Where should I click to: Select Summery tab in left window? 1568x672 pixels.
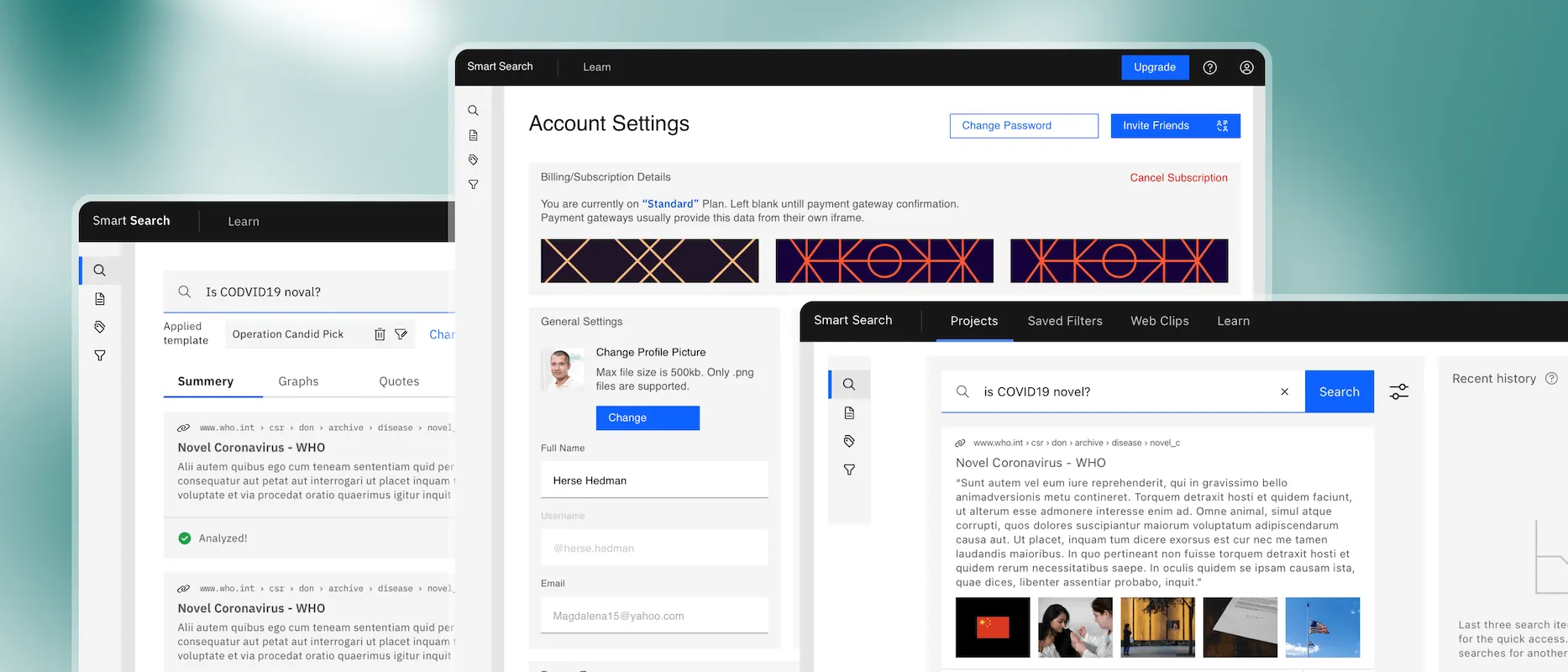pyautogui.click(x=206, y=381)
